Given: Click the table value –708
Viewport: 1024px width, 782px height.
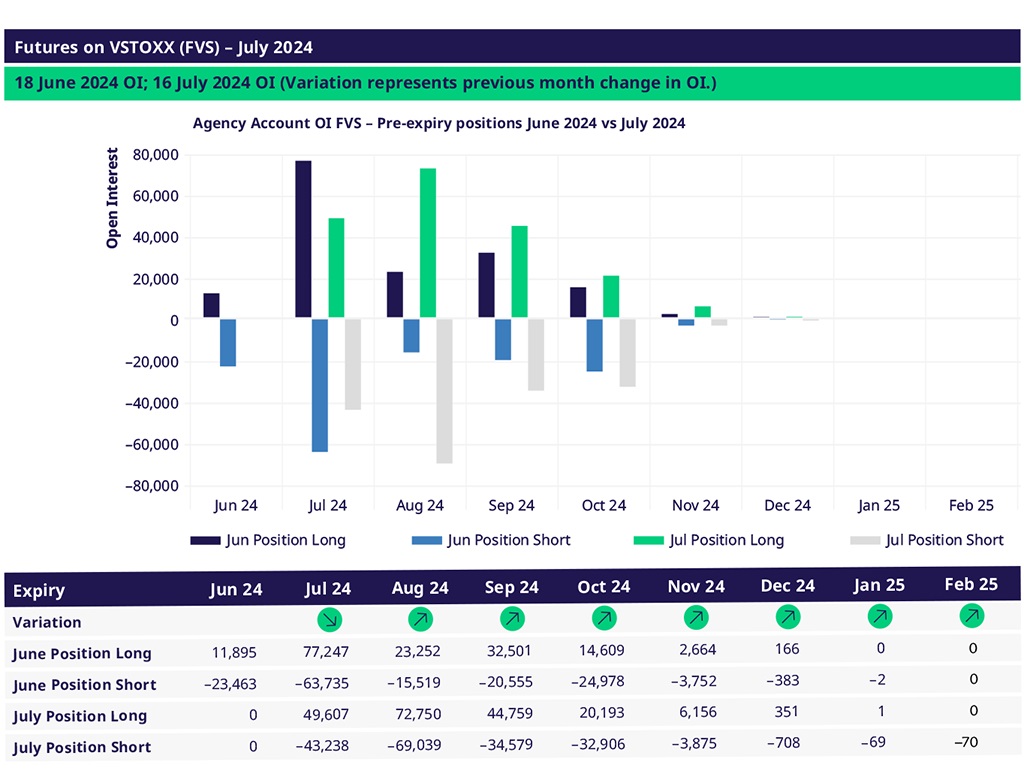Looking at the screenshot, I should point(783,743).
